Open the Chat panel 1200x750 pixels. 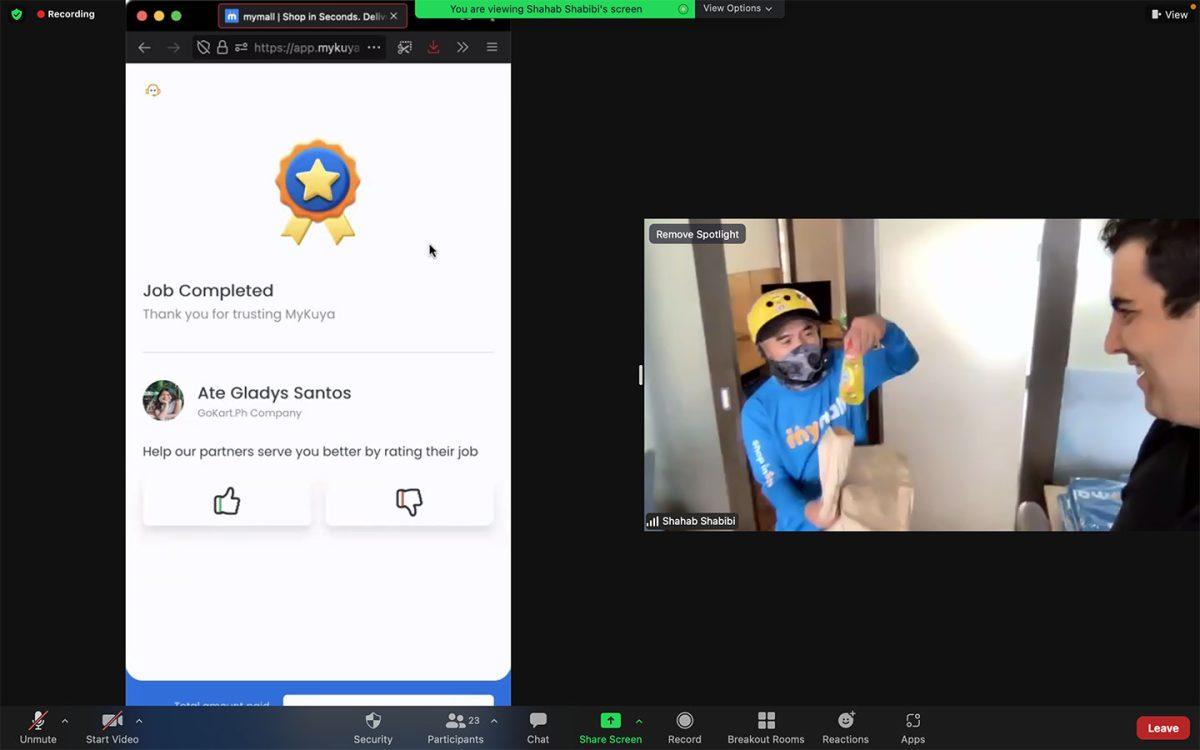[x=538, y=726]
